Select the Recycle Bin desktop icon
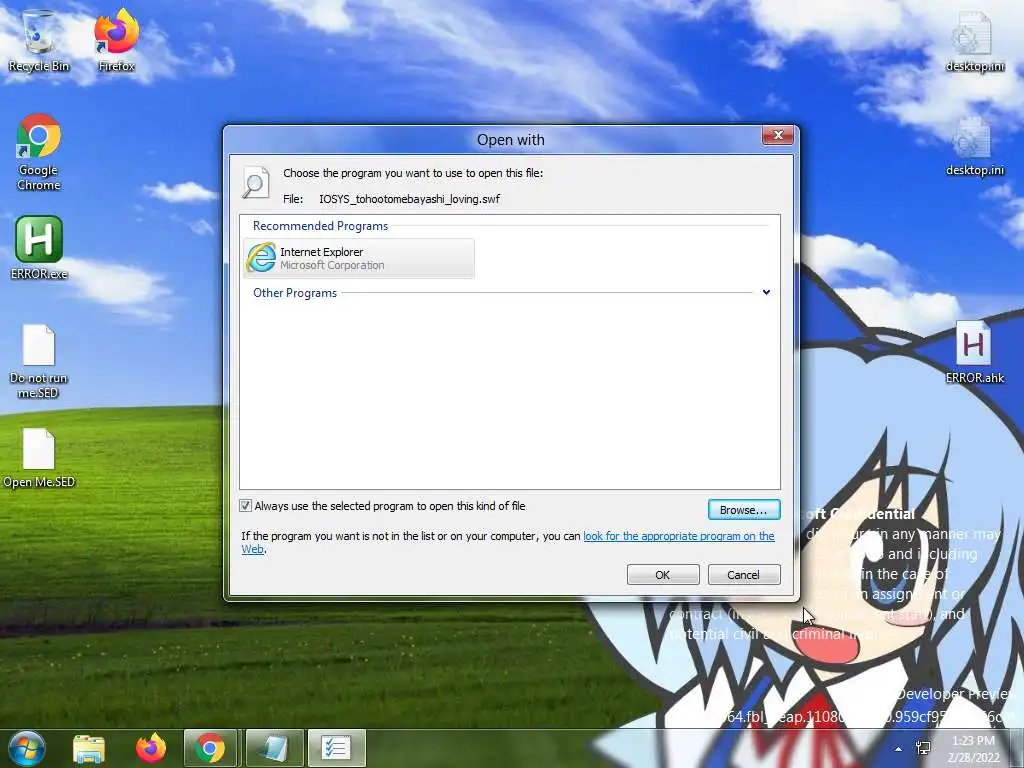Image resolution: width=1024 pixels, height=768 pixels. click(x=39, y=40)
